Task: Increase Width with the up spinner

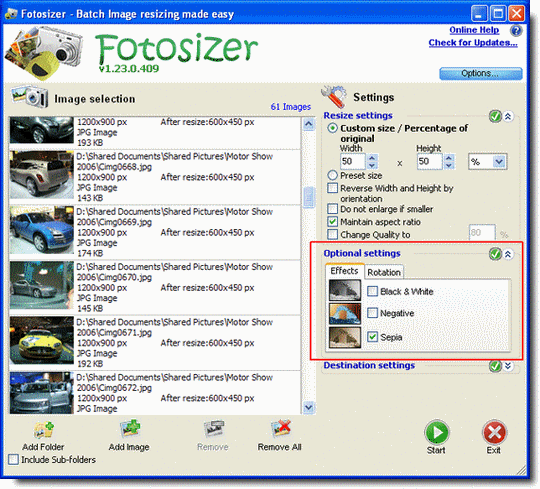Action: 372,158
